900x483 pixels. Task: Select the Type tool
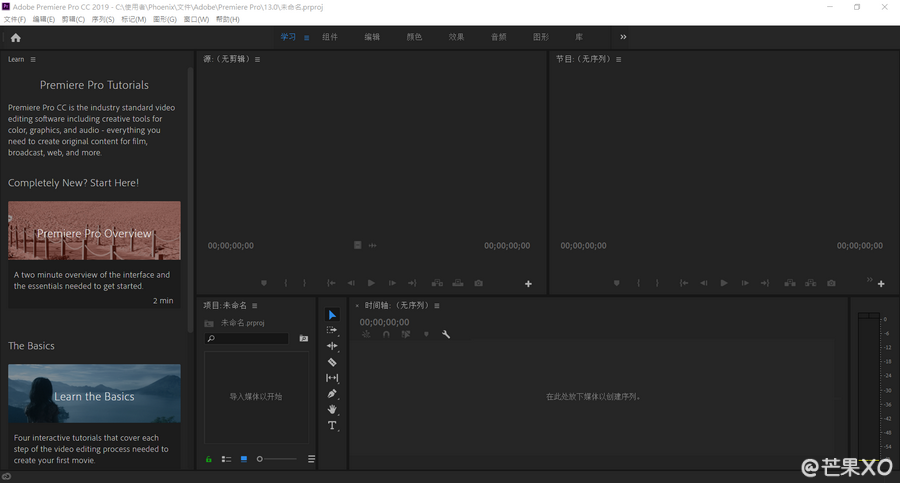coord(332,426)
